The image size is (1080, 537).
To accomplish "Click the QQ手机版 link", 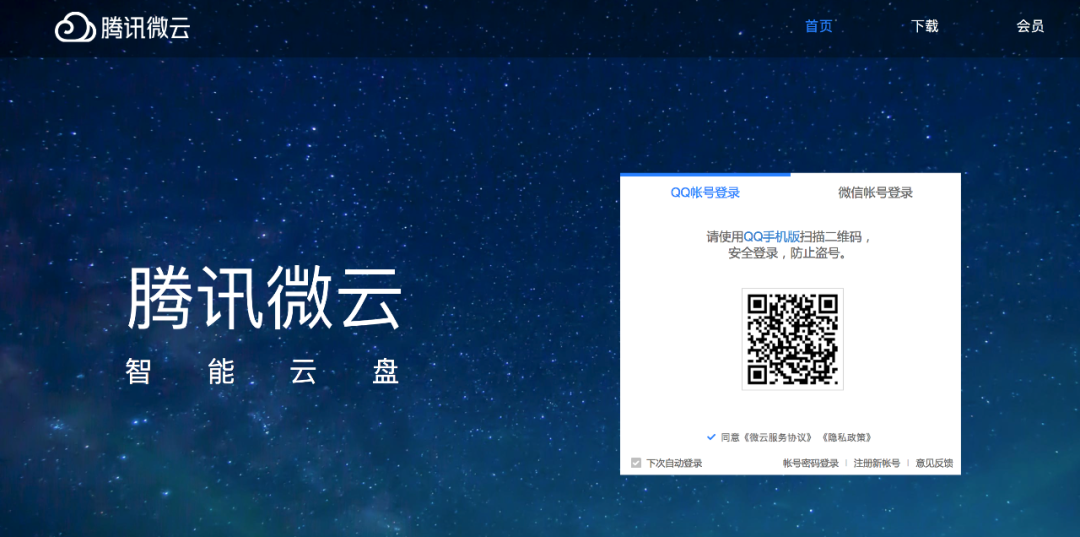I will click(x=771, y=237).
